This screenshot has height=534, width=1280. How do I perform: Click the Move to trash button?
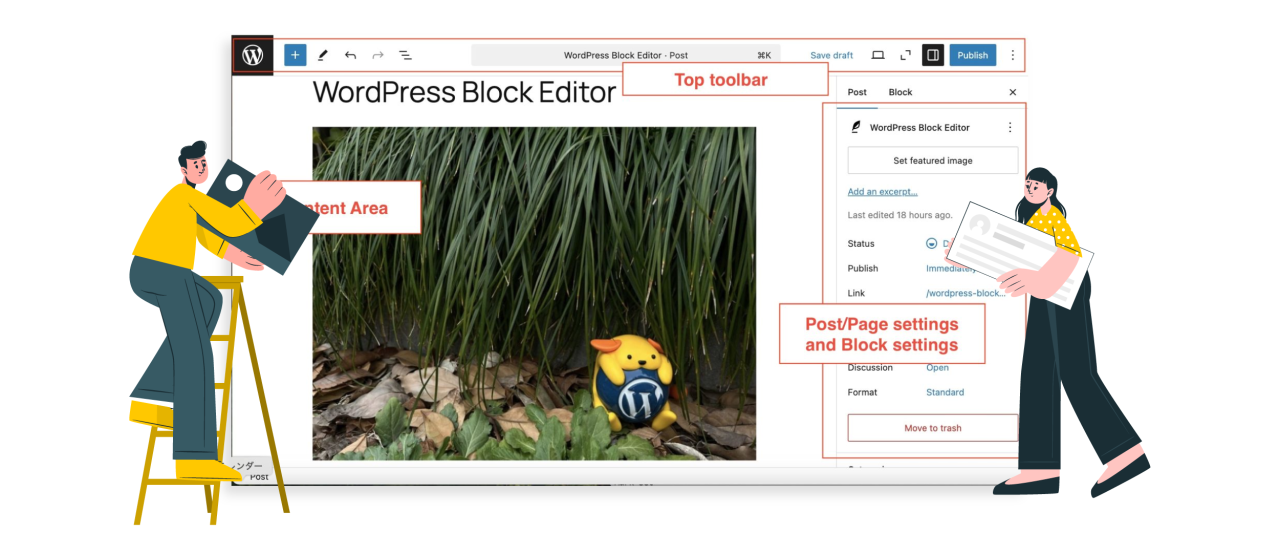pos(932,428)
